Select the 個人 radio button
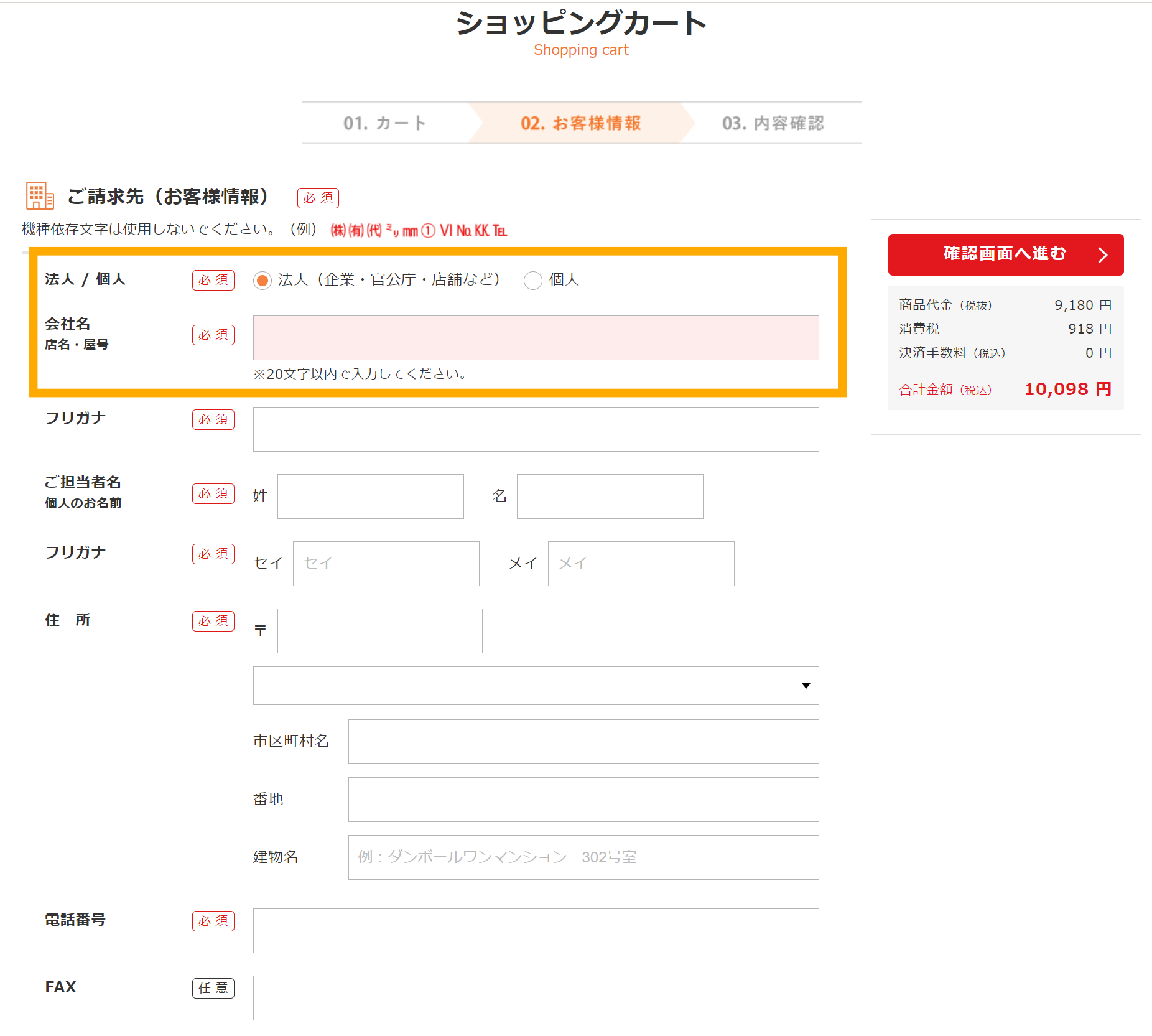This screenshot has height=1036, width=1152. 533,281
